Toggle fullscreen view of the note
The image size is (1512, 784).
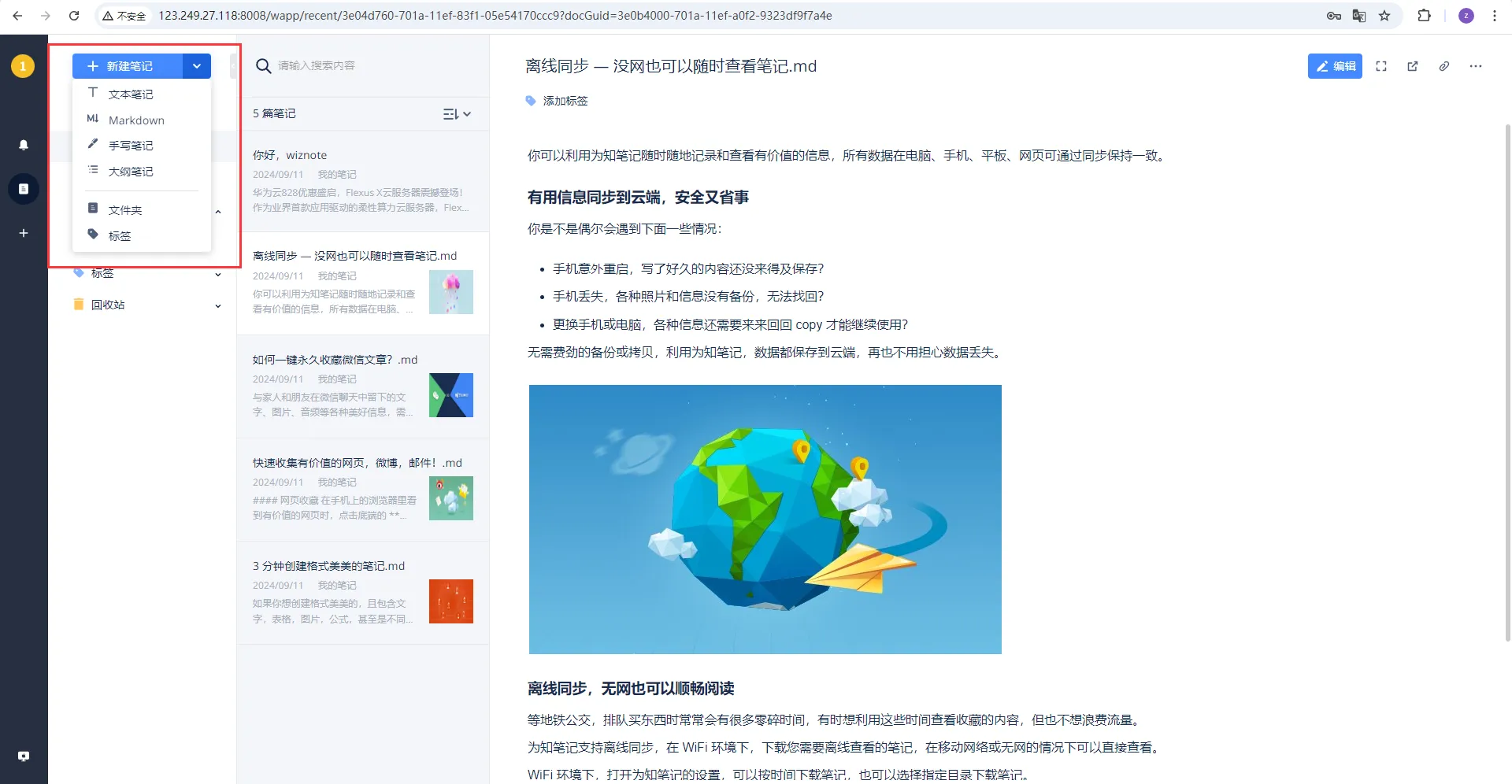1381,66
